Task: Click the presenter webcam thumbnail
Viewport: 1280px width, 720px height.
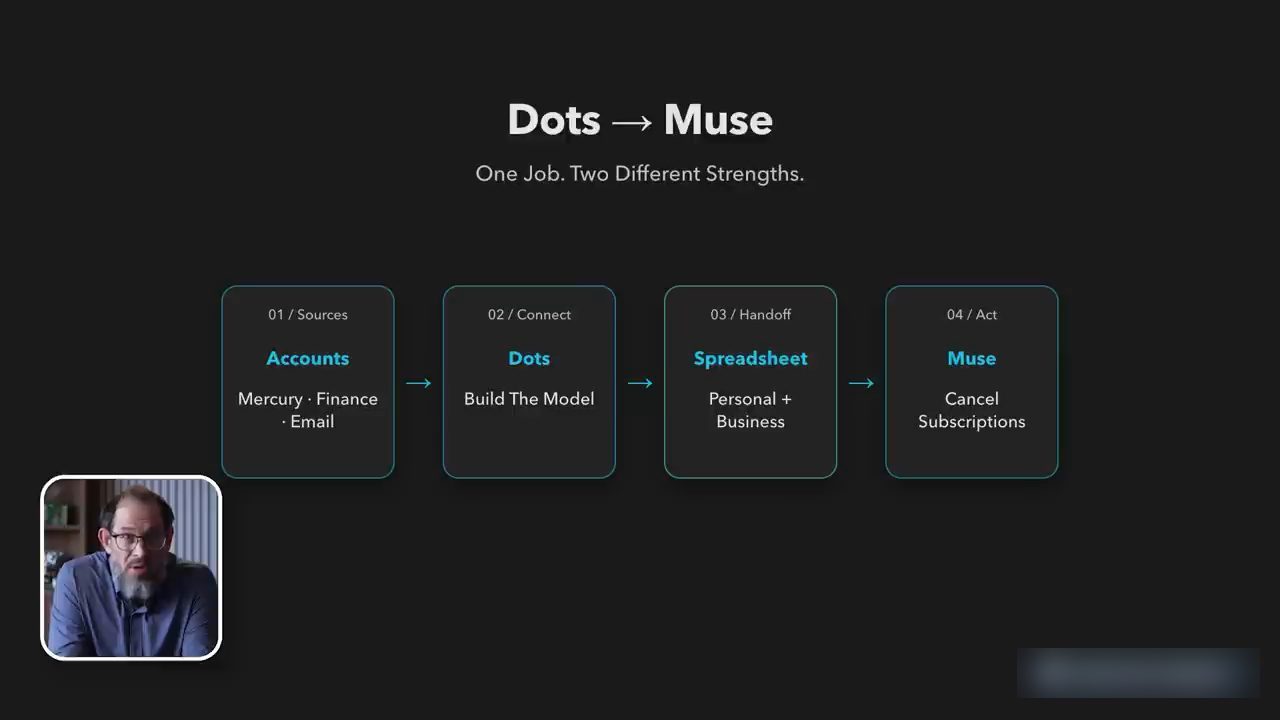Action: pyautogui.click(x=131, y=568)
